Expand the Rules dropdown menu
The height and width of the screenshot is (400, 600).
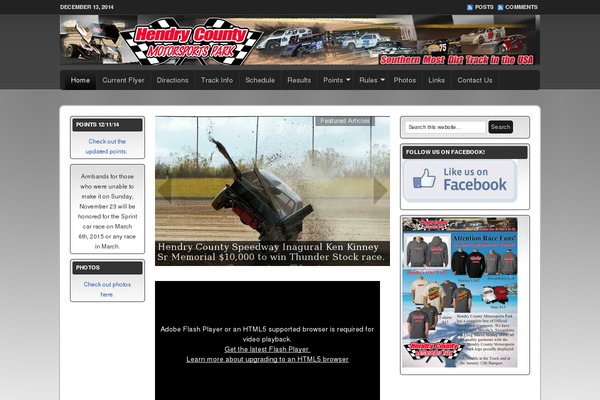click(x=371, y=80)
